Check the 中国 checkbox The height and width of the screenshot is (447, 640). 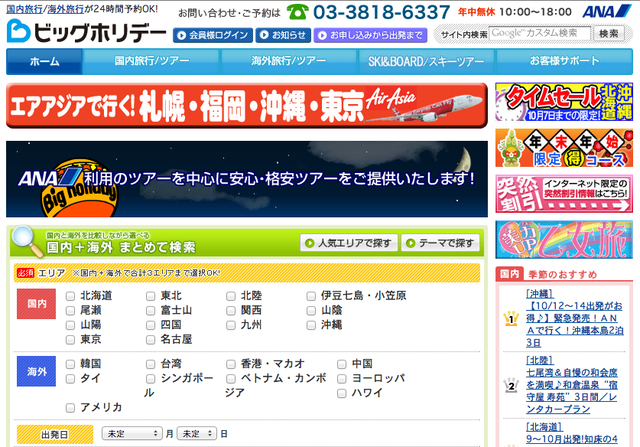pyautogui.click(x=342, y=364)
